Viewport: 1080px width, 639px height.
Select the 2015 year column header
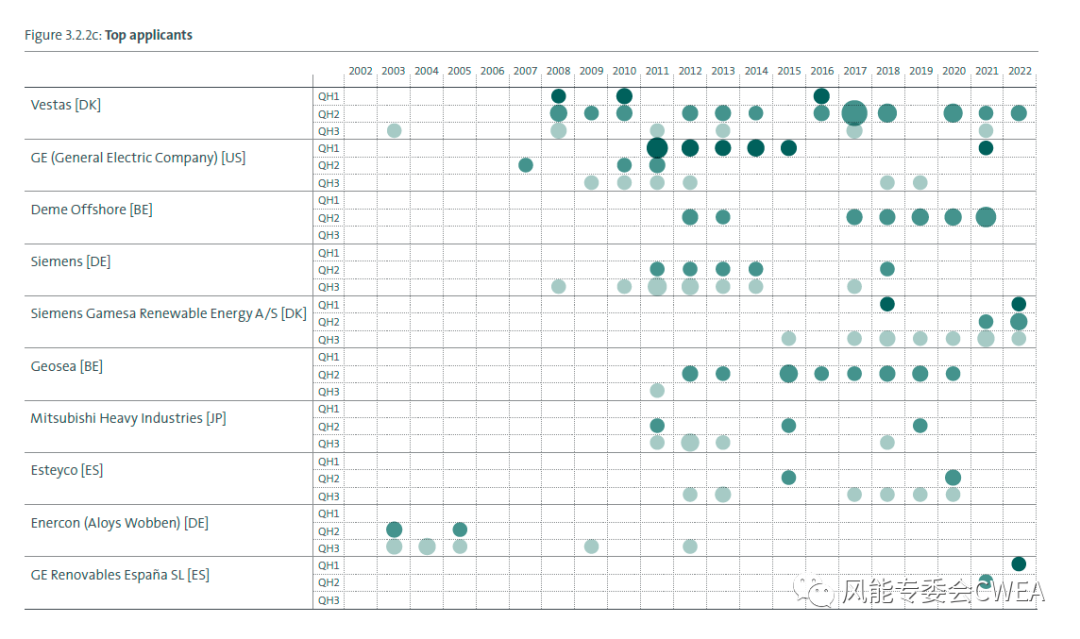(x=789, y=71)
